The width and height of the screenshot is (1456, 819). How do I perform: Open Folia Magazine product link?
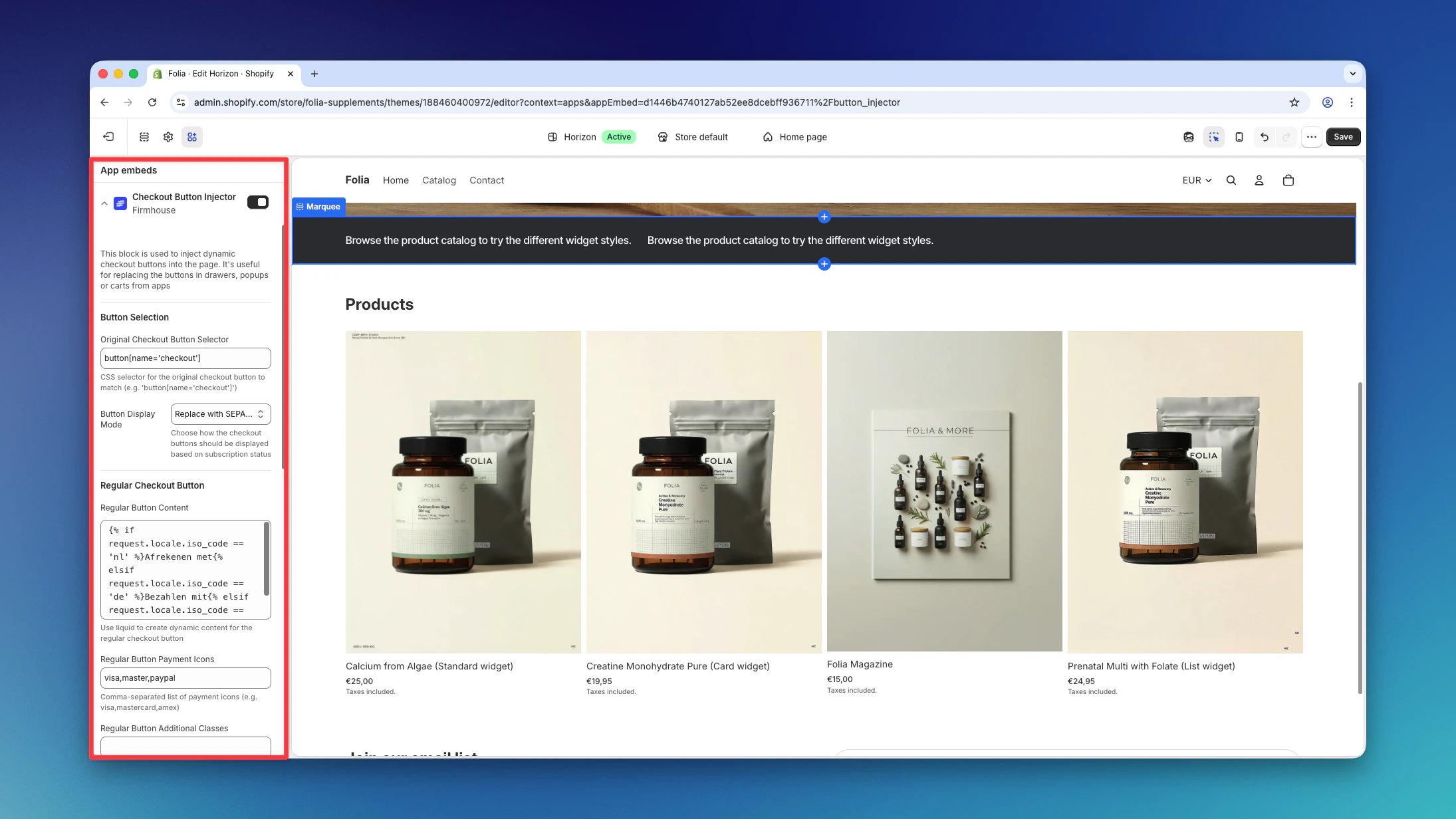(x=860, y=664)
